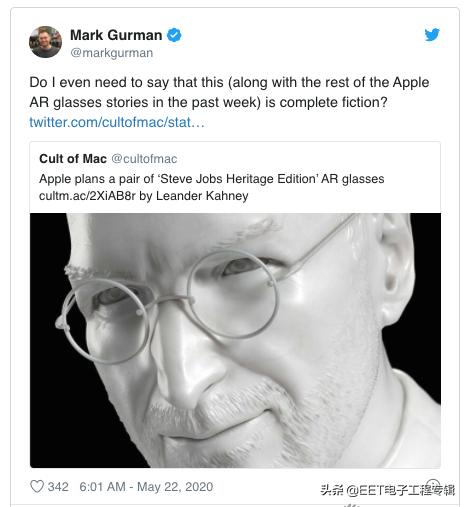Open the twitter.com/cultofmac/stat… link
This screenshot has height=507, width=466.
(117, 122)
